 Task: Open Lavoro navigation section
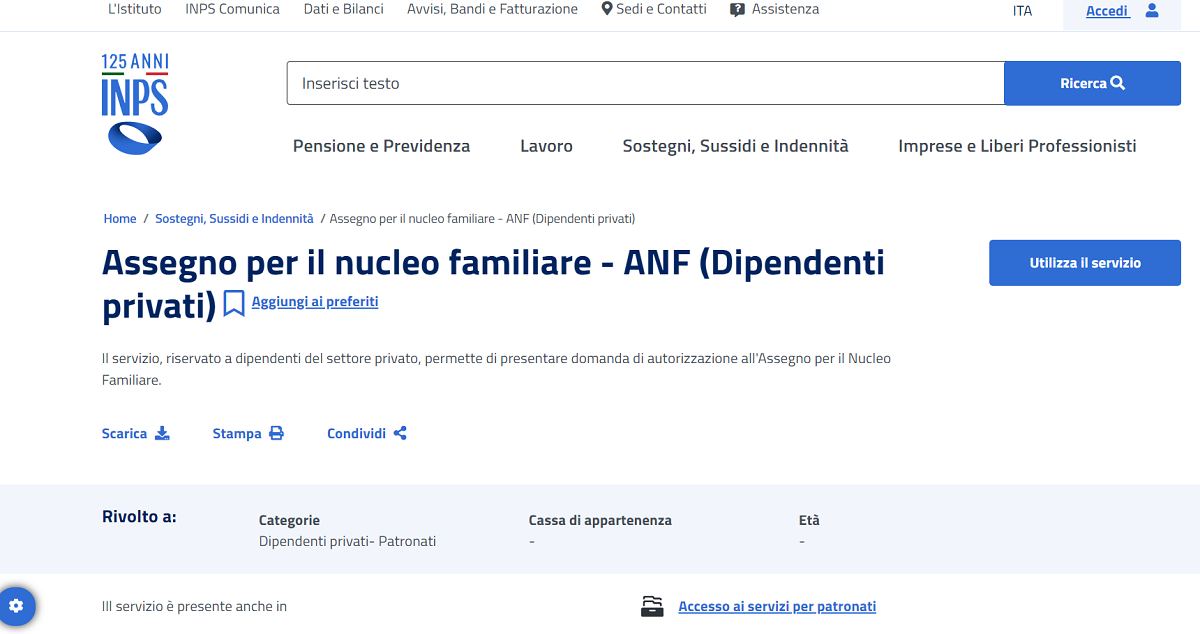546,146
